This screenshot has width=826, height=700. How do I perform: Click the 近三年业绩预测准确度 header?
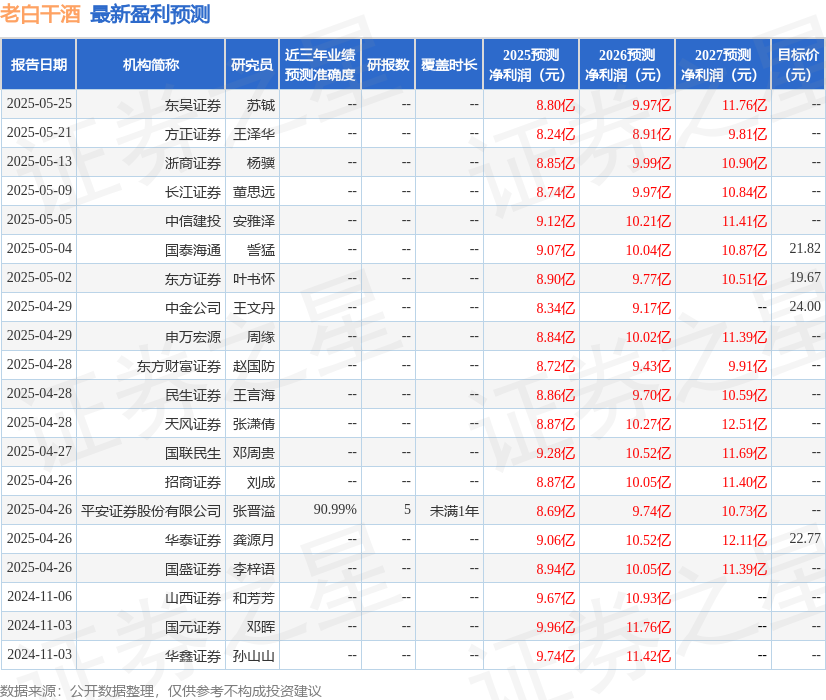point(320,64)
